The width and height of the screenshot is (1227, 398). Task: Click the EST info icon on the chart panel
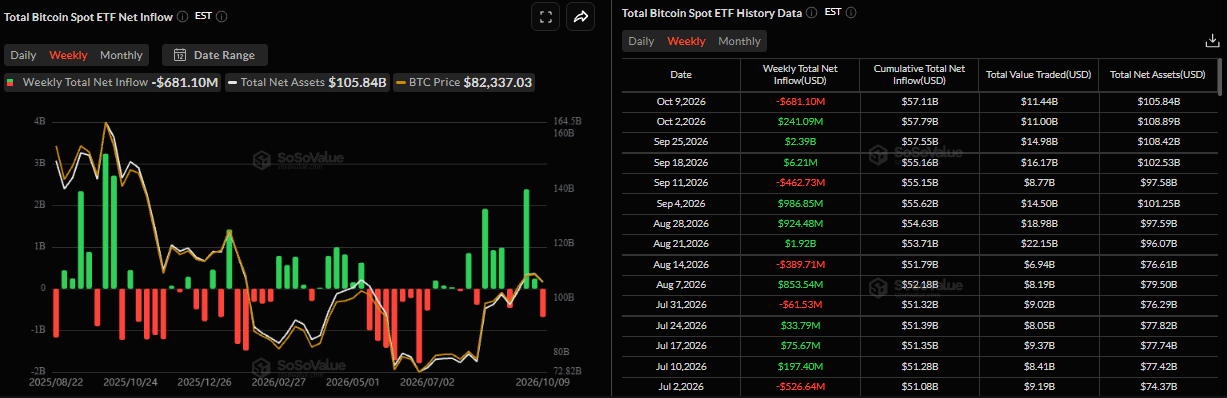click(222, 17)
